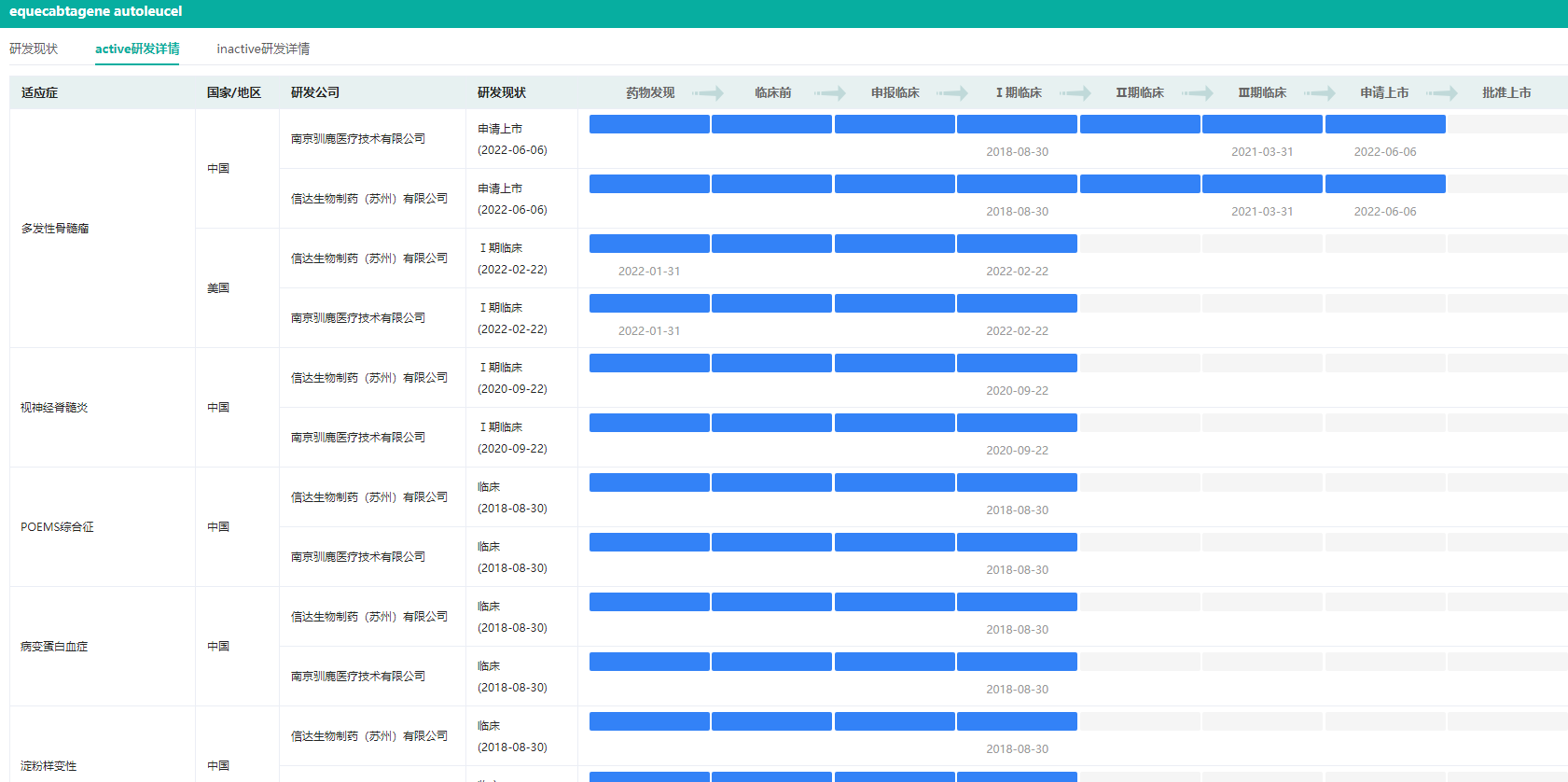Image resolution: width=1568 pixels, height=782 pixels.
Task: Select the POEMS综合征 indication
Action: [x=57, y=527]
